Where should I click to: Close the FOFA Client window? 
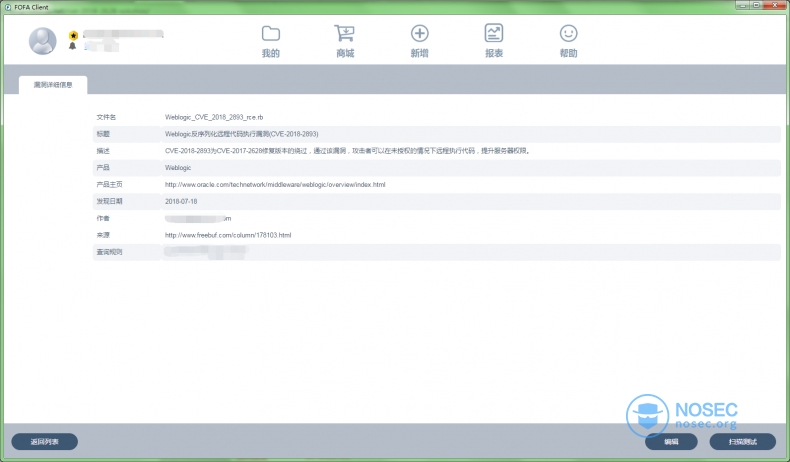[x=775, y=5]
